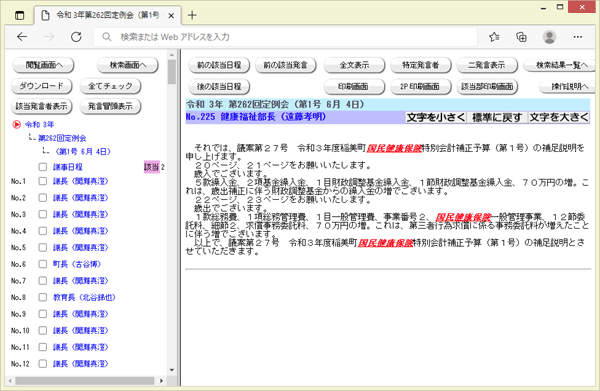Click the search icon in the address bar
Screen dimensions: 600x391
[107, 37]
